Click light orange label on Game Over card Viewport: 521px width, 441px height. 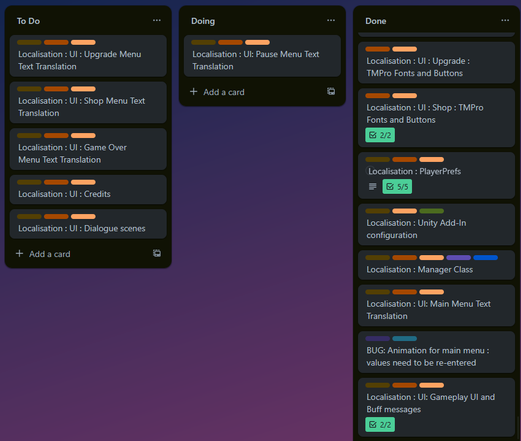(83, 136)
